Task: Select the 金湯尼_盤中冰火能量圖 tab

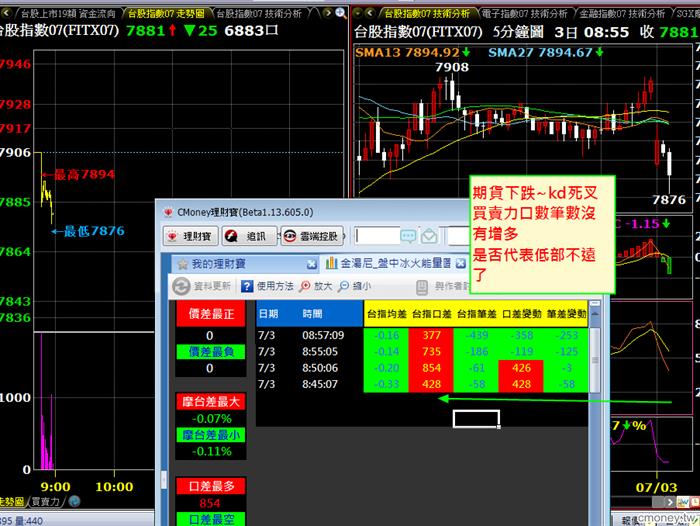Action: (x=396, y=263)
